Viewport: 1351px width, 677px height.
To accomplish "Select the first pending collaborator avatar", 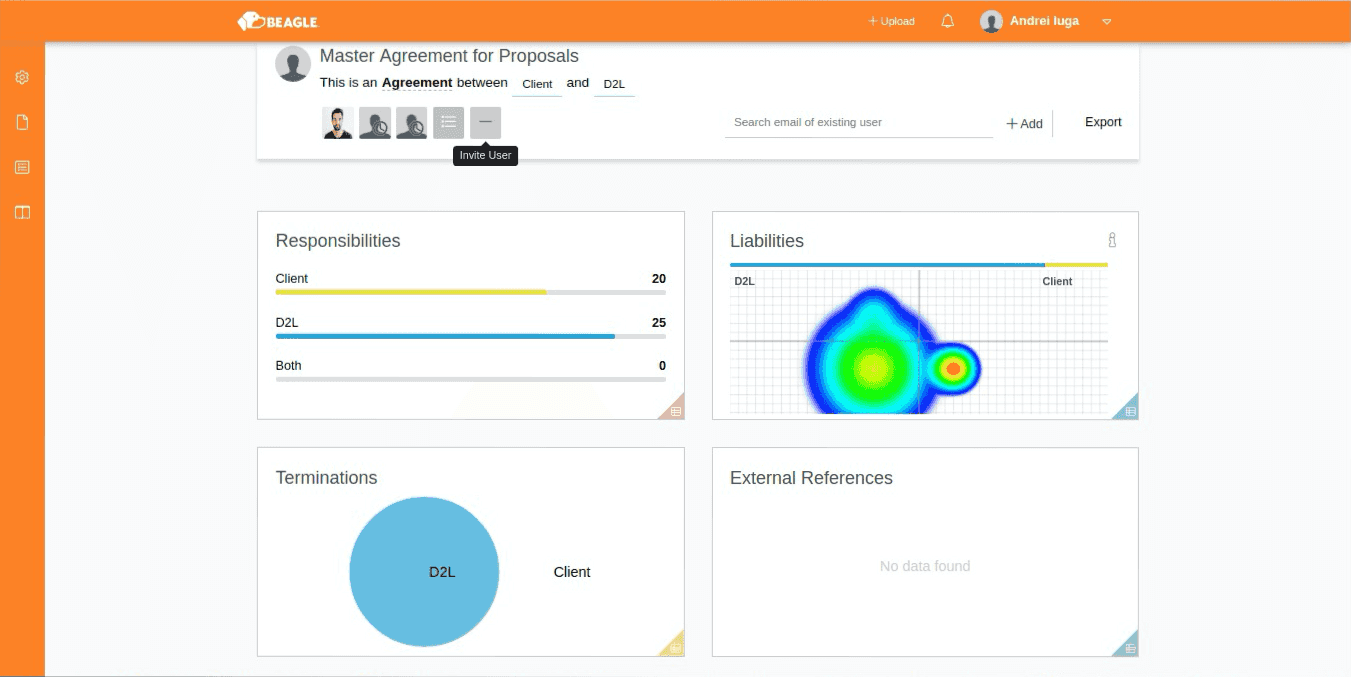I will tap(375, 123).
